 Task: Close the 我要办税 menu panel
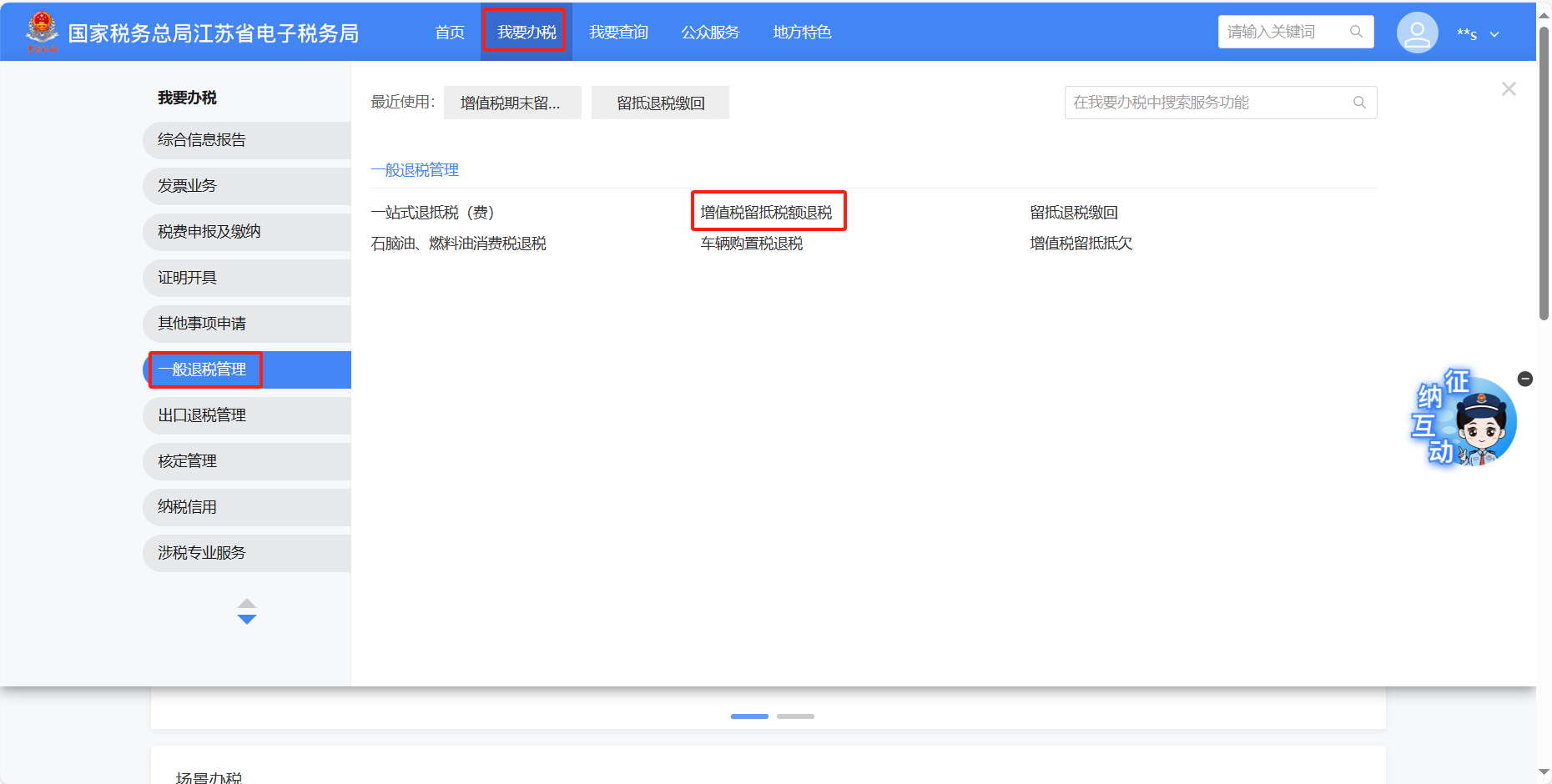[x=1508, y=89]
